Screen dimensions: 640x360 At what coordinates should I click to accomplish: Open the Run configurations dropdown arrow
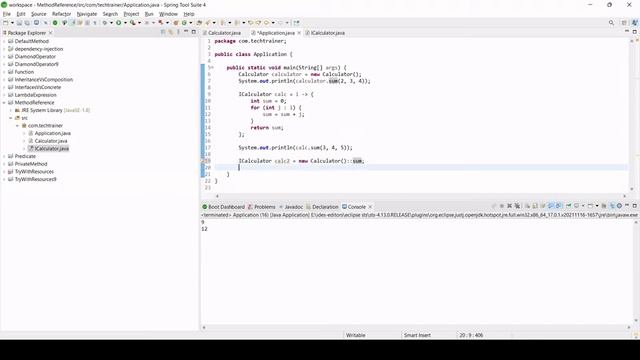(125, 23)
